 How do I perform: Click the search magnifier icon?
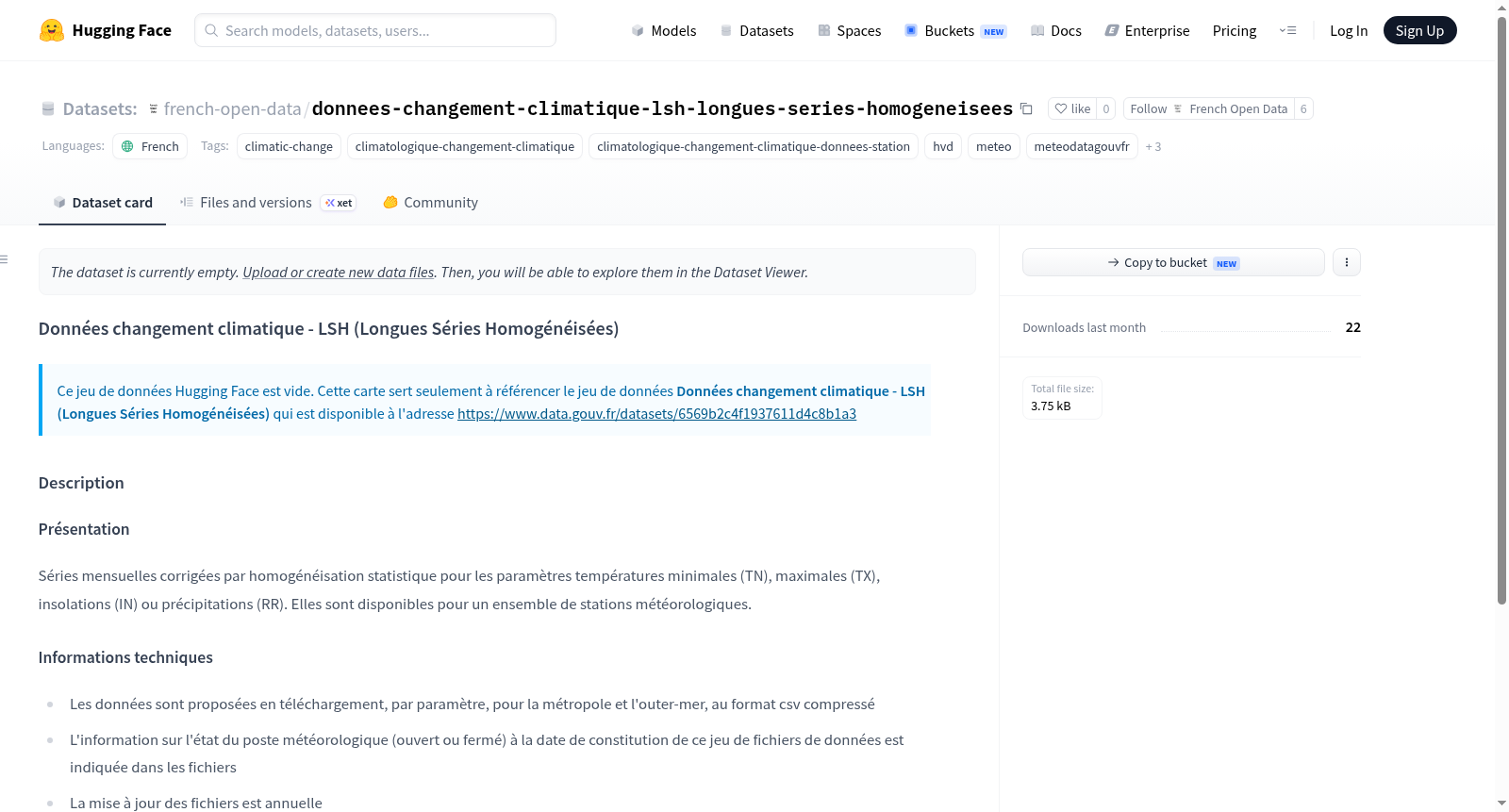pos(211,30)
